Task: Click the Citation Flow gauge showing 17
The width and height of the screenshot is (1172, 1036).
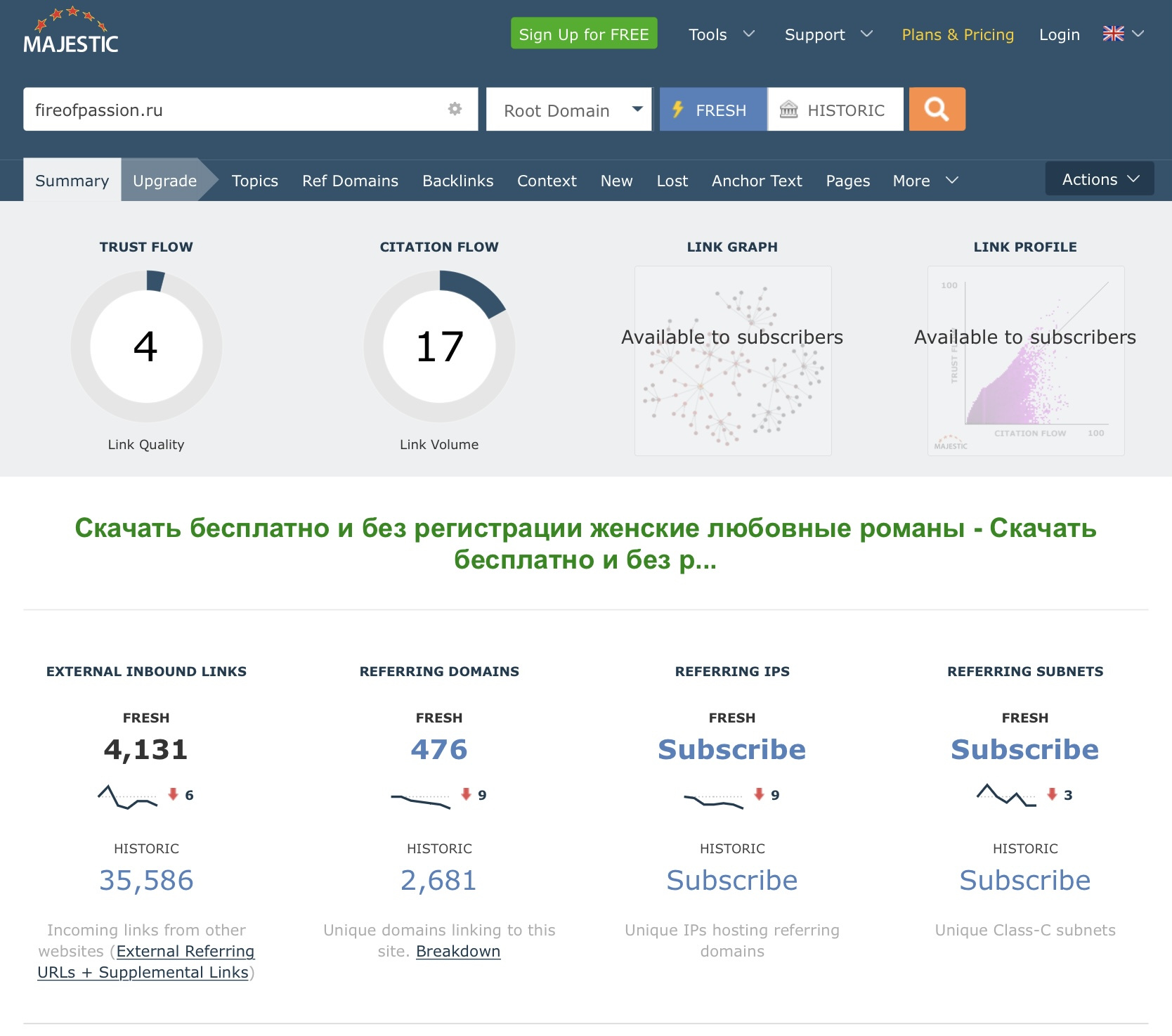Action: click(439, 347)
